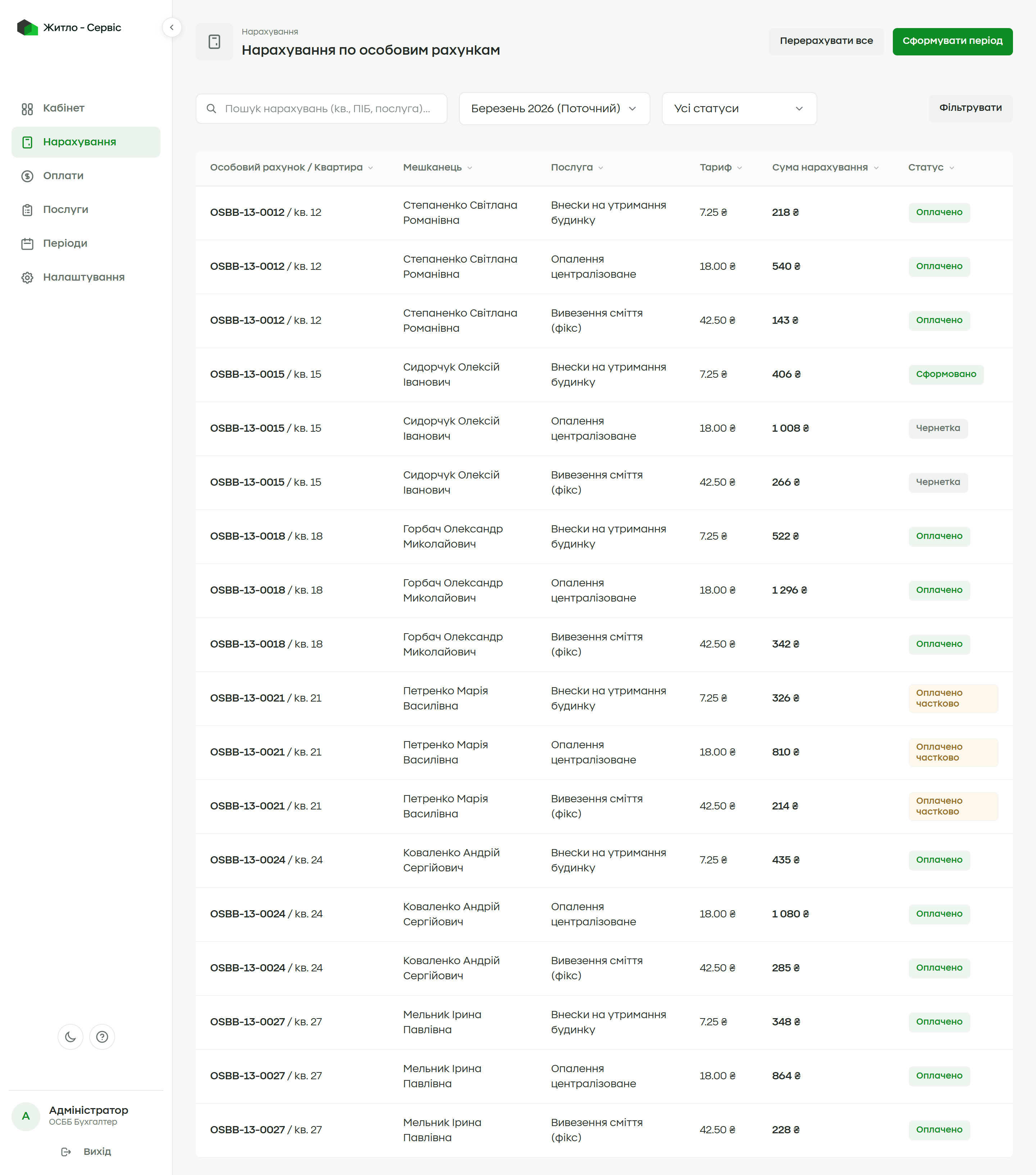
Task: Click Чернетка badge for 1 008 ₴ row
Action: [938, 428]
